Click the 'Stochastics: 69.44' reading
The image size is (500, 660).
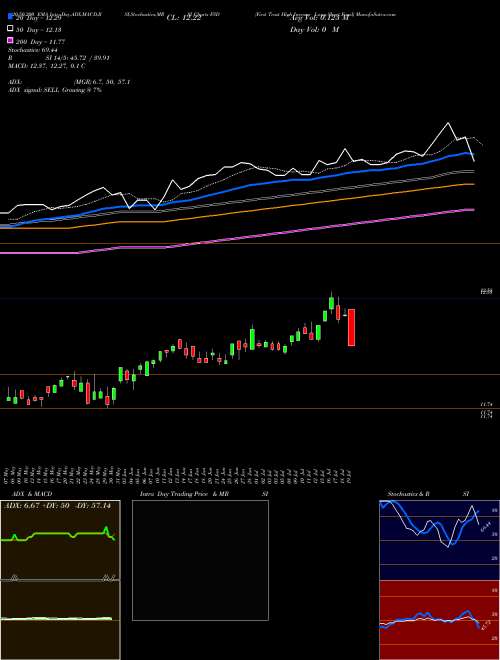pos(32,50)
